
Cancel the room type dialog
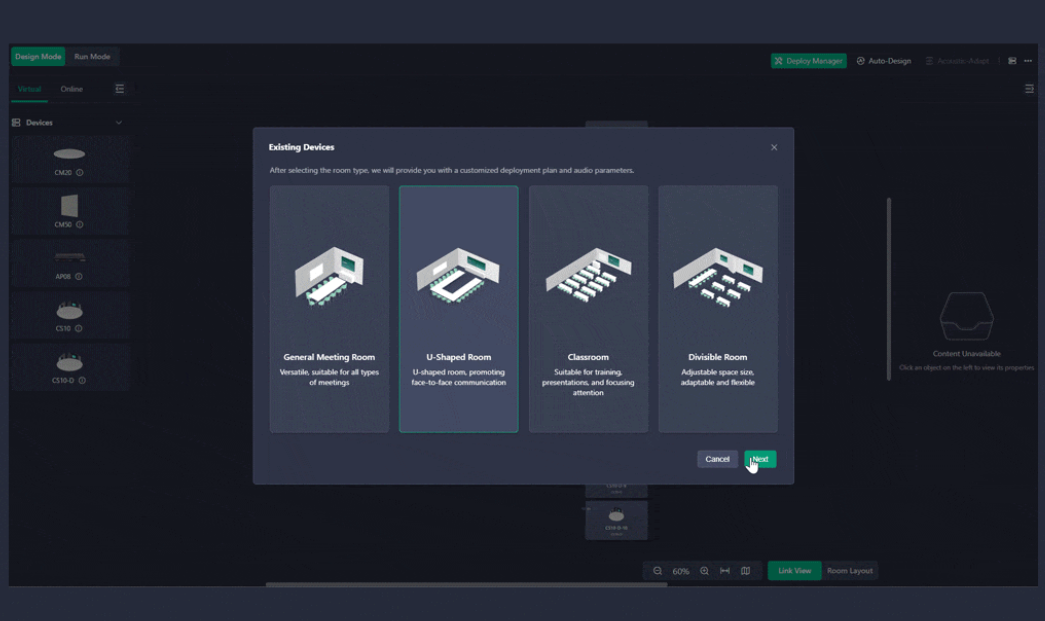click(717, 459)
